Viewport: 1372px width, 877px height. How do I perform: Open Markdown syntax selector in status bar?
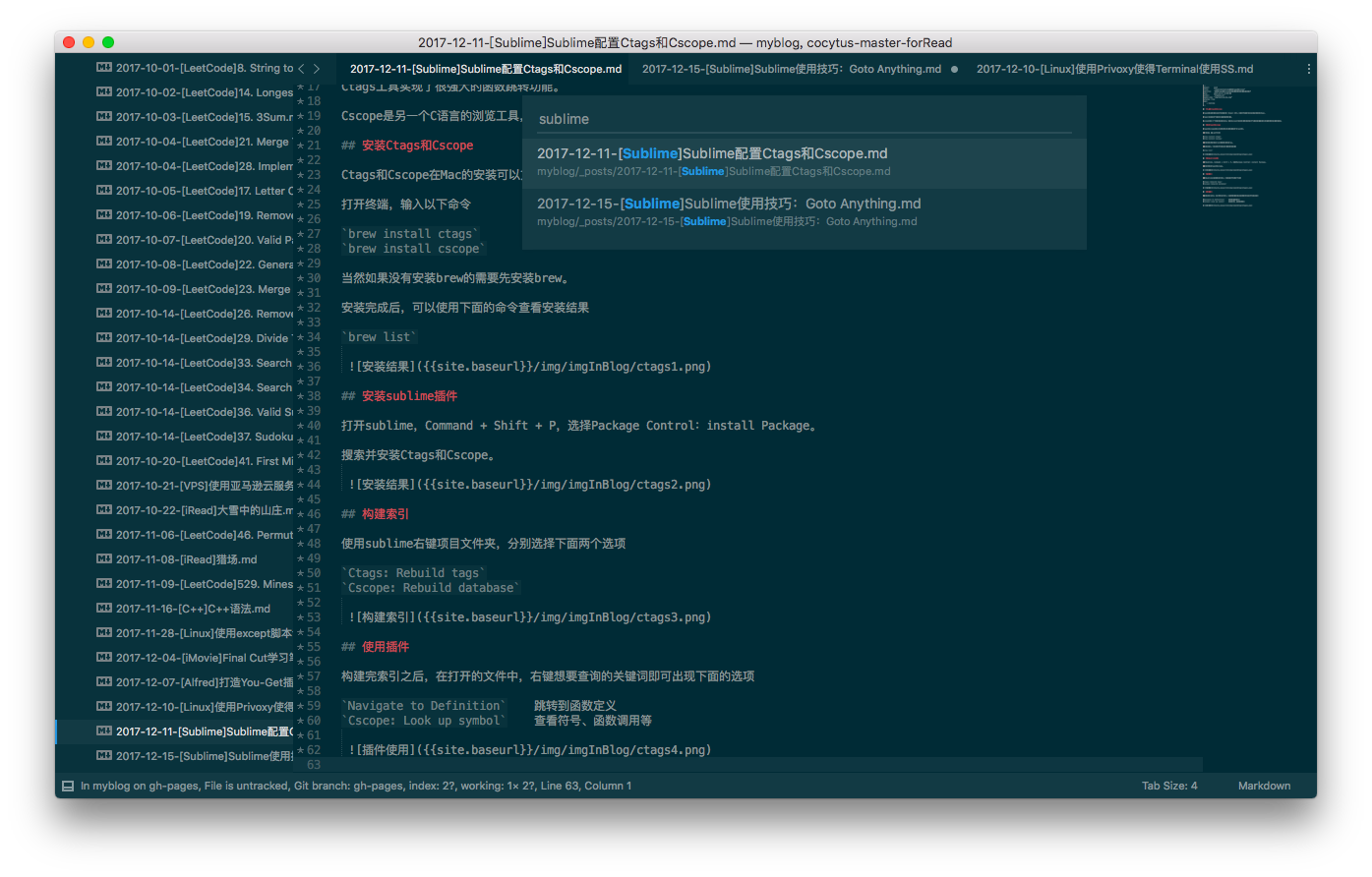pos(1264,787)
